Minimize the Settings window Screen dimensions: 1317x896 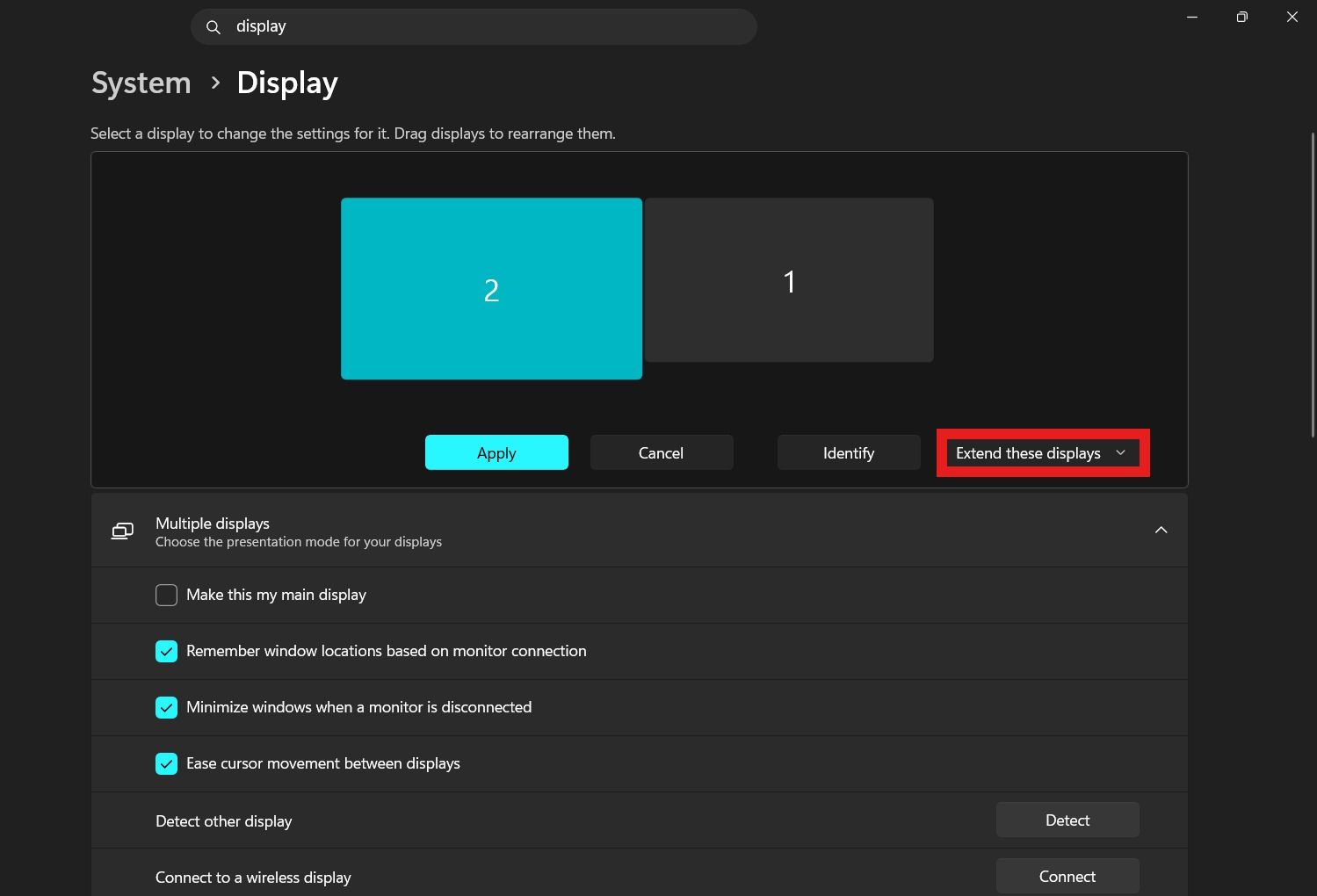[1192, 17]
